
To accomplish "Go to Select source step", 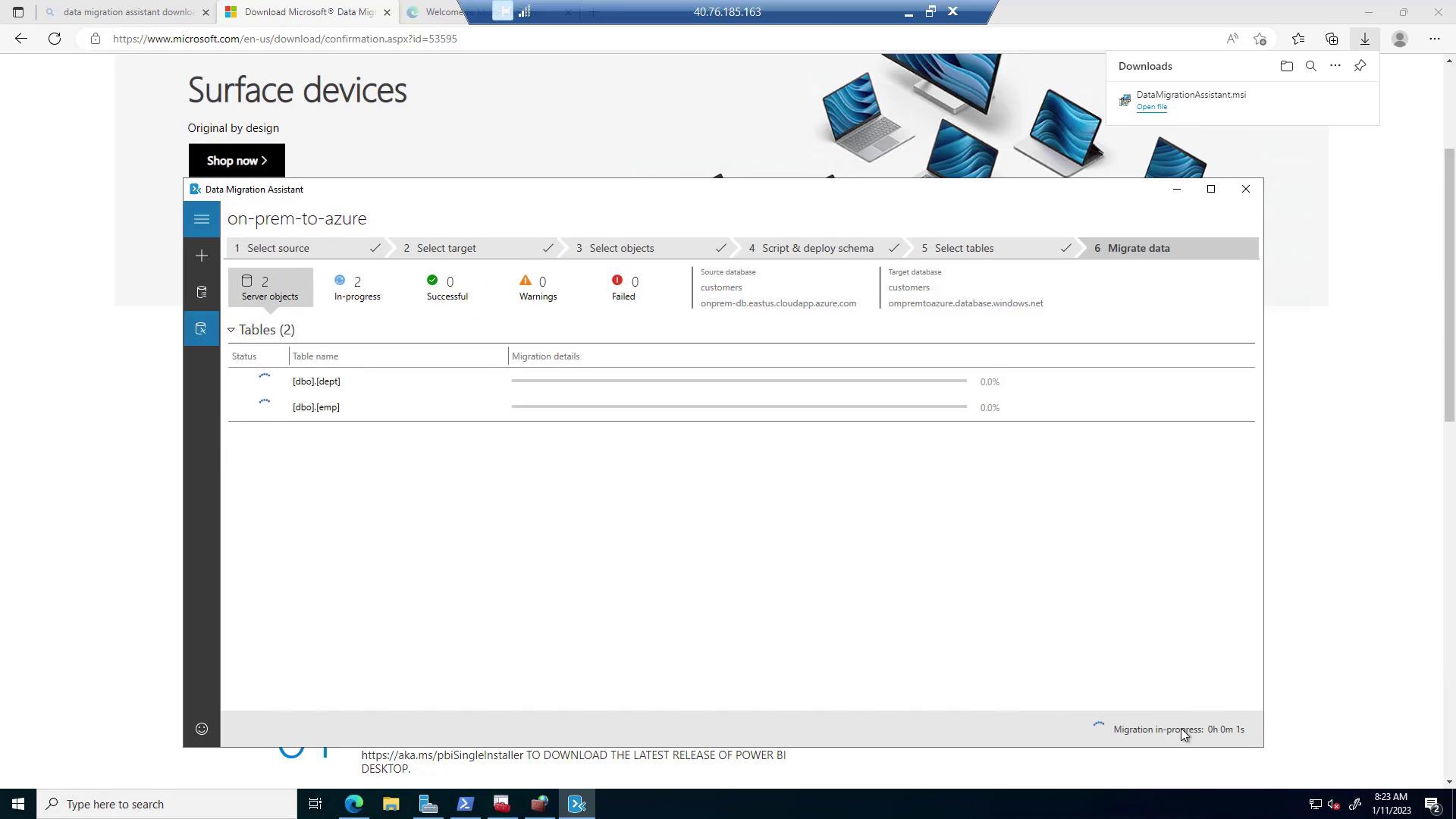I will (x=278, y=249).
